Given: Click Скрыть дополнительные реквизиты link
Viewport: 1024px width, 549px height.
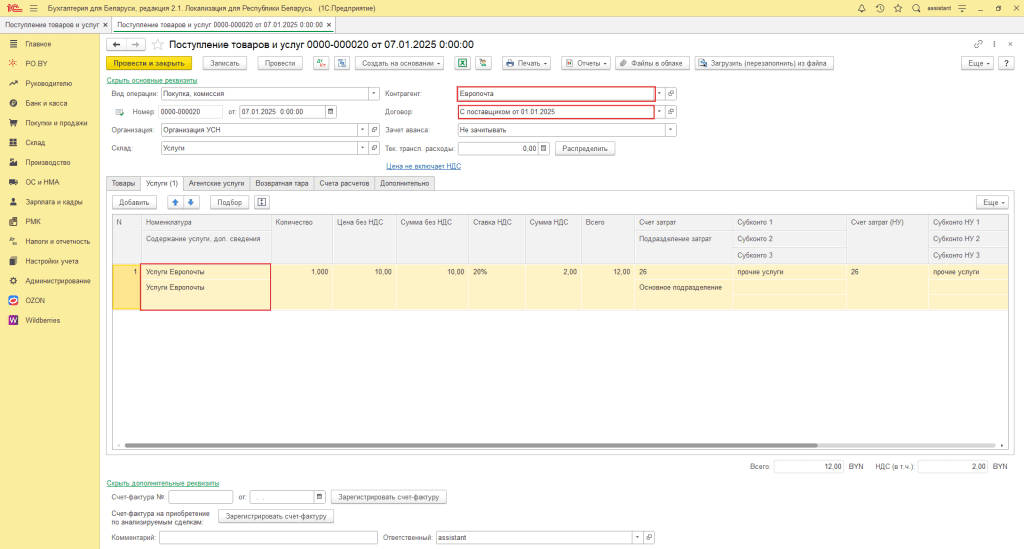Looking at the screenshot, I should 163,483.
